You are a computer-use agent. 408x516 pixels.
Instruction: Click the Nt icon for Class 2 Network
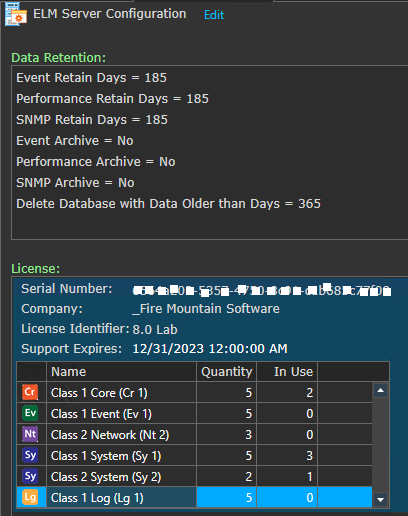point(30,434)
